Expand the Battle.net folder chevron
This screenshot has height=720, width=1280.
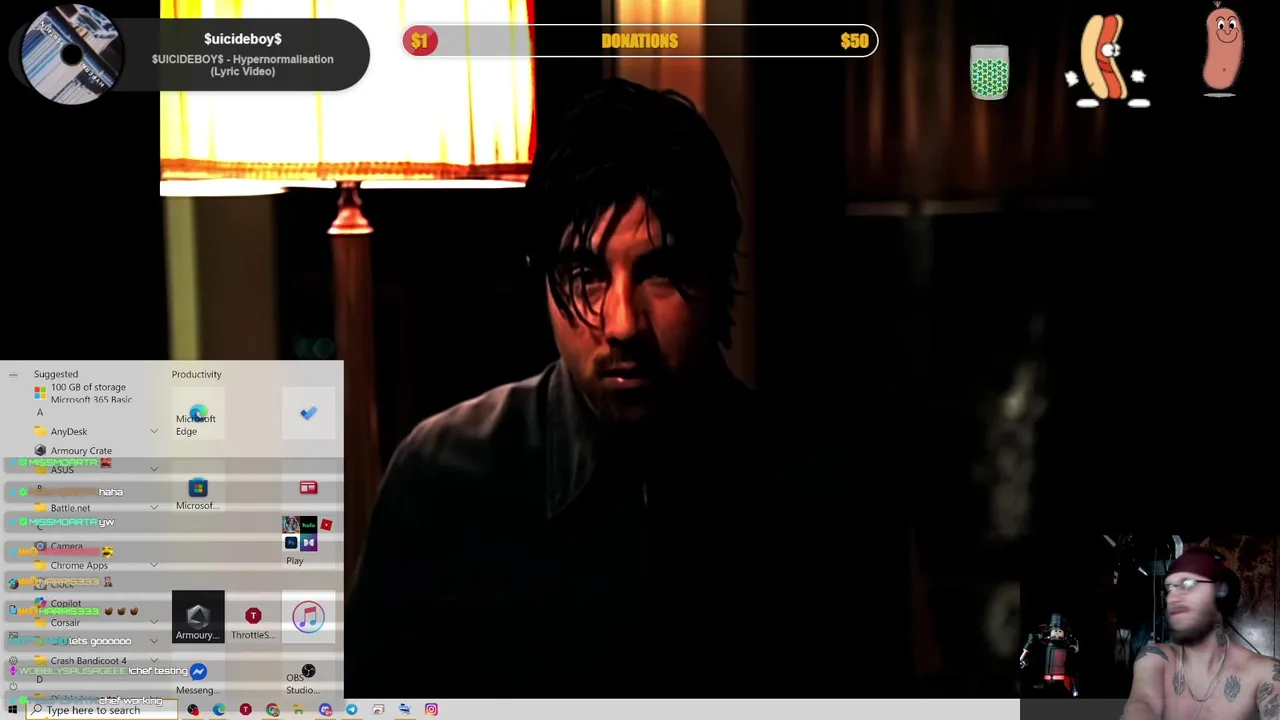coord(154,508)
